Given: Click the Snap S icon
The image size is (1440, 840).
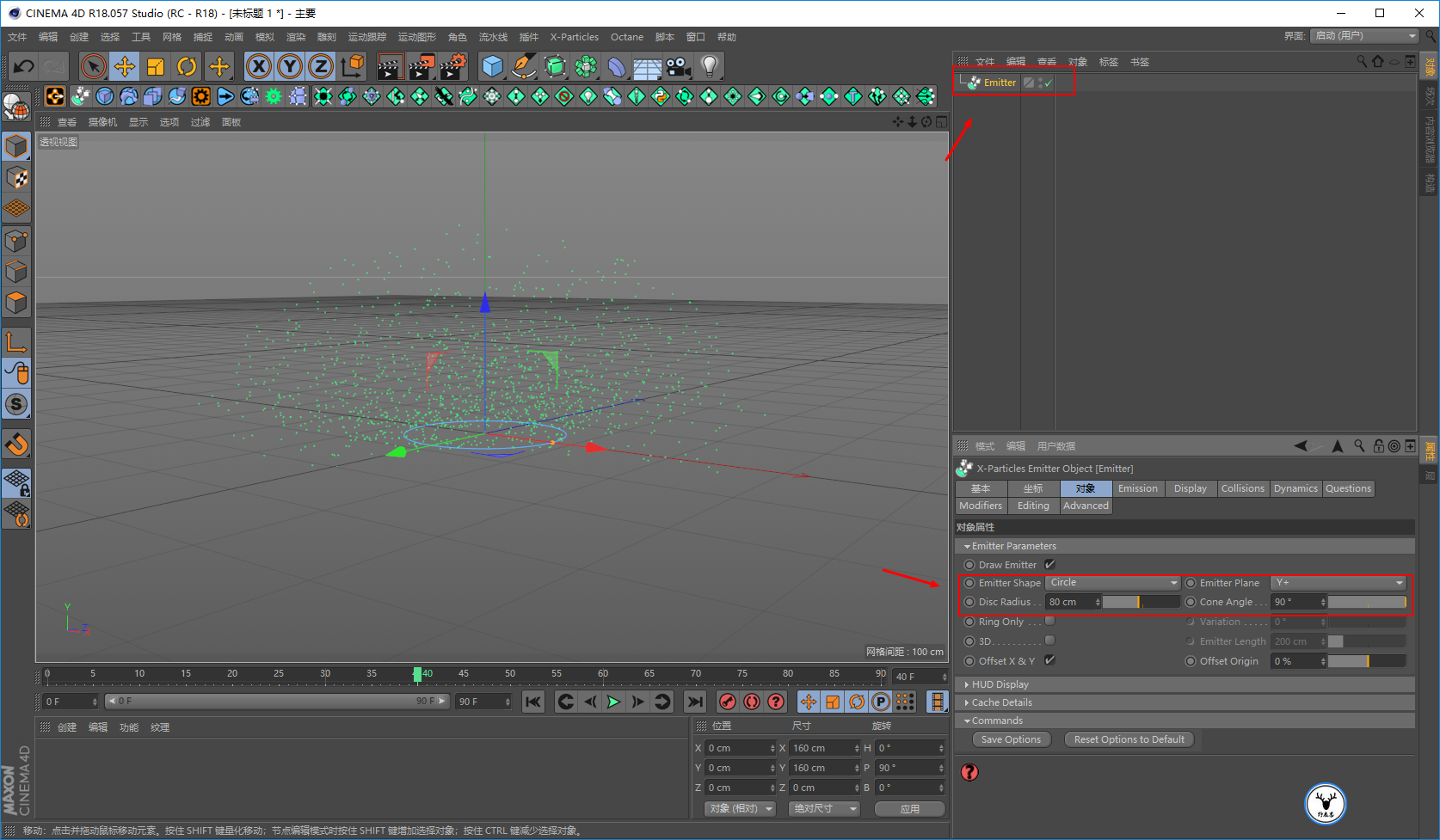Looking at the screenshot, I should [x=16, y=404].
